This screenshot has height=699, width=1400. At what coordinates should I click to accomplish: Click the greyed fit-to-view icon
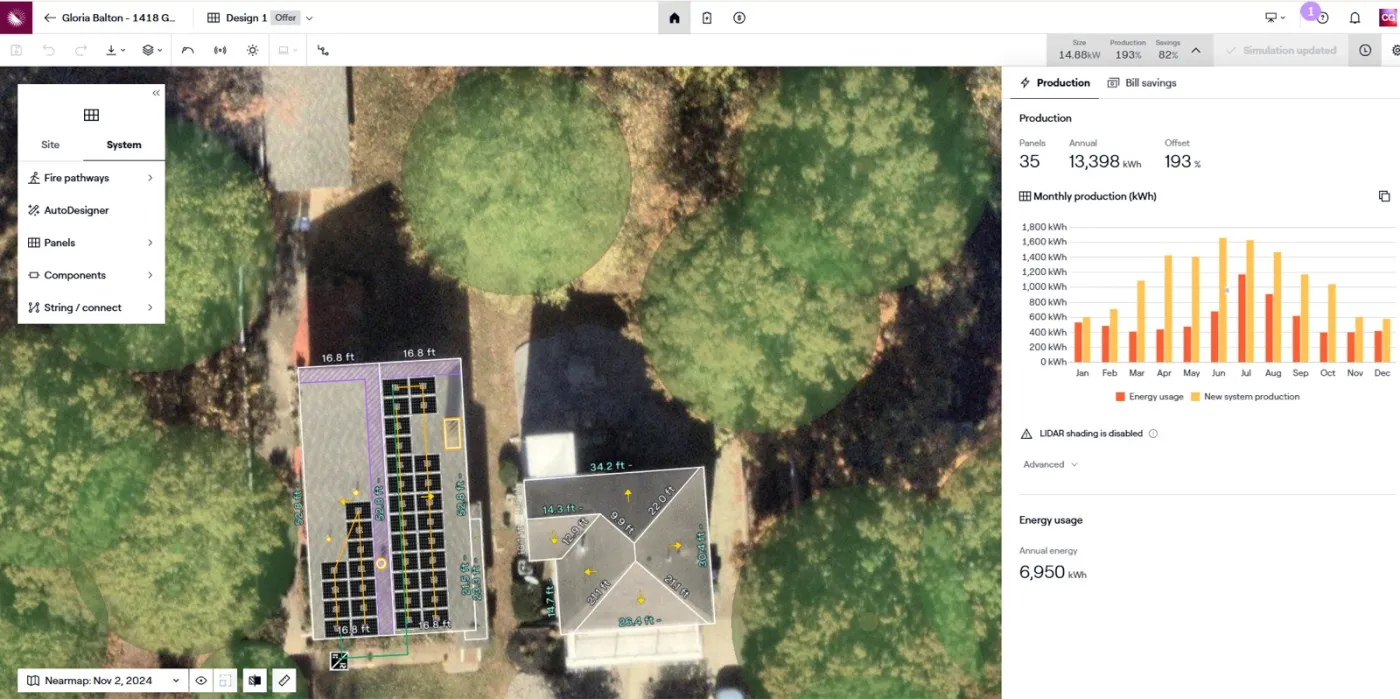pyautogui.click(x=226, y=681)
